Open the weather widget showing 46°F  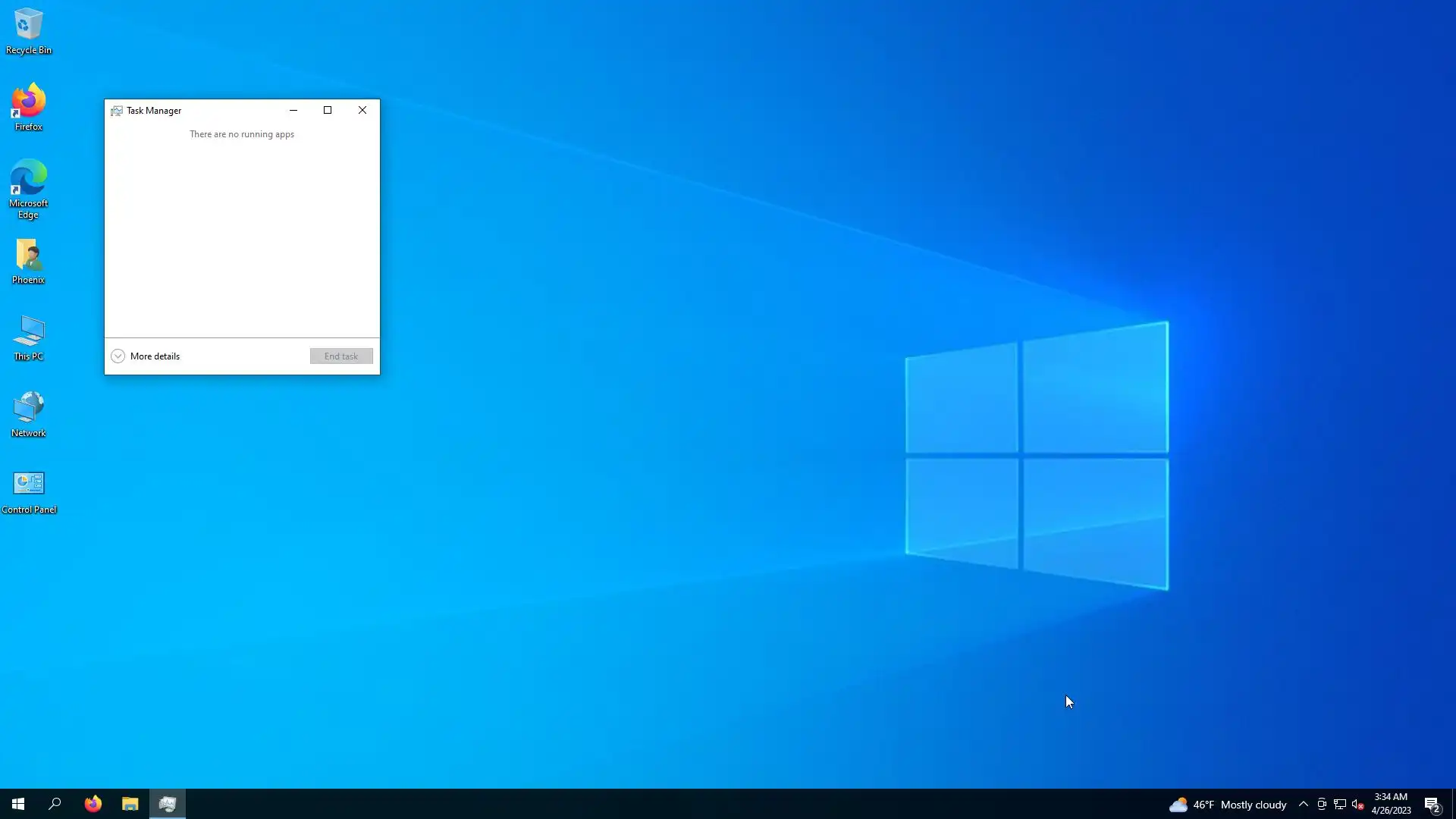coord(1227,805)
